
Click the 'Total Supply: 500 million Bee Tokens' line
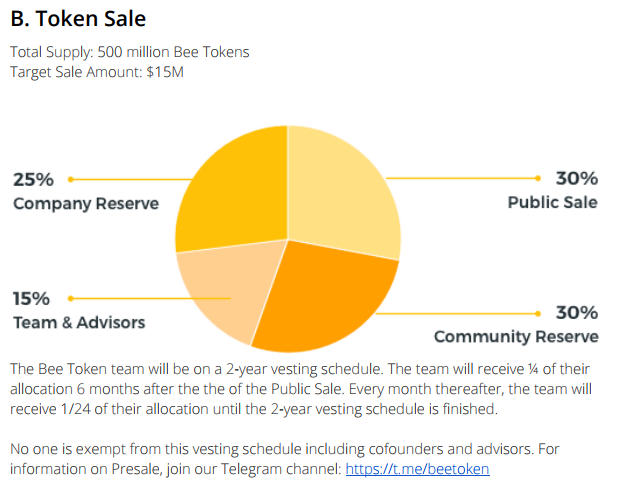click(130, 52)
